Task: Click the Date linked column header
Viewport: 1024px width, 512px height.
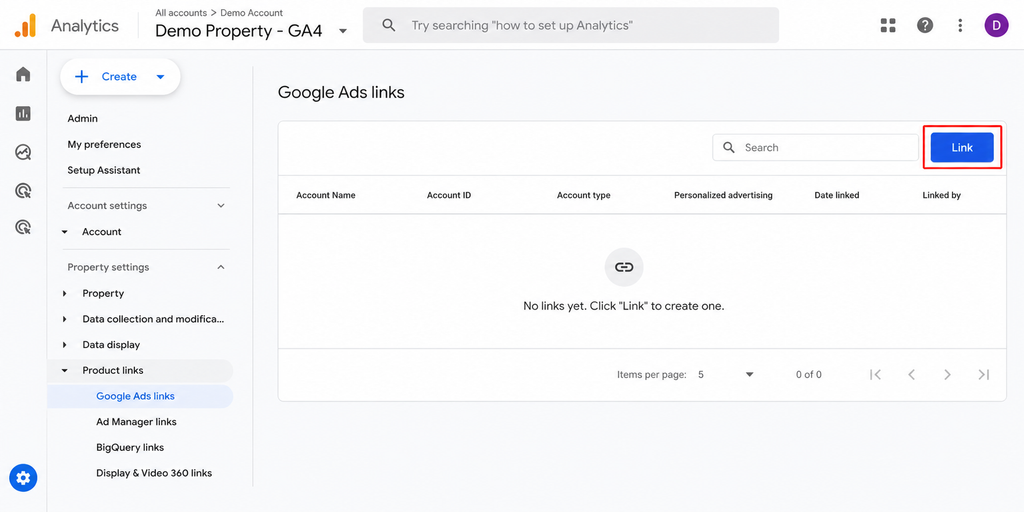Action: tap(837, 195)
